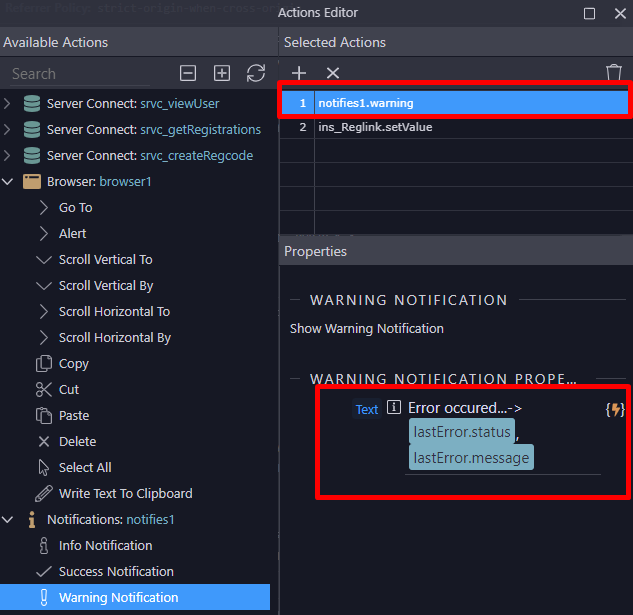Click the Properties panel header
This screenshot has width=633, height=615.
315,252
